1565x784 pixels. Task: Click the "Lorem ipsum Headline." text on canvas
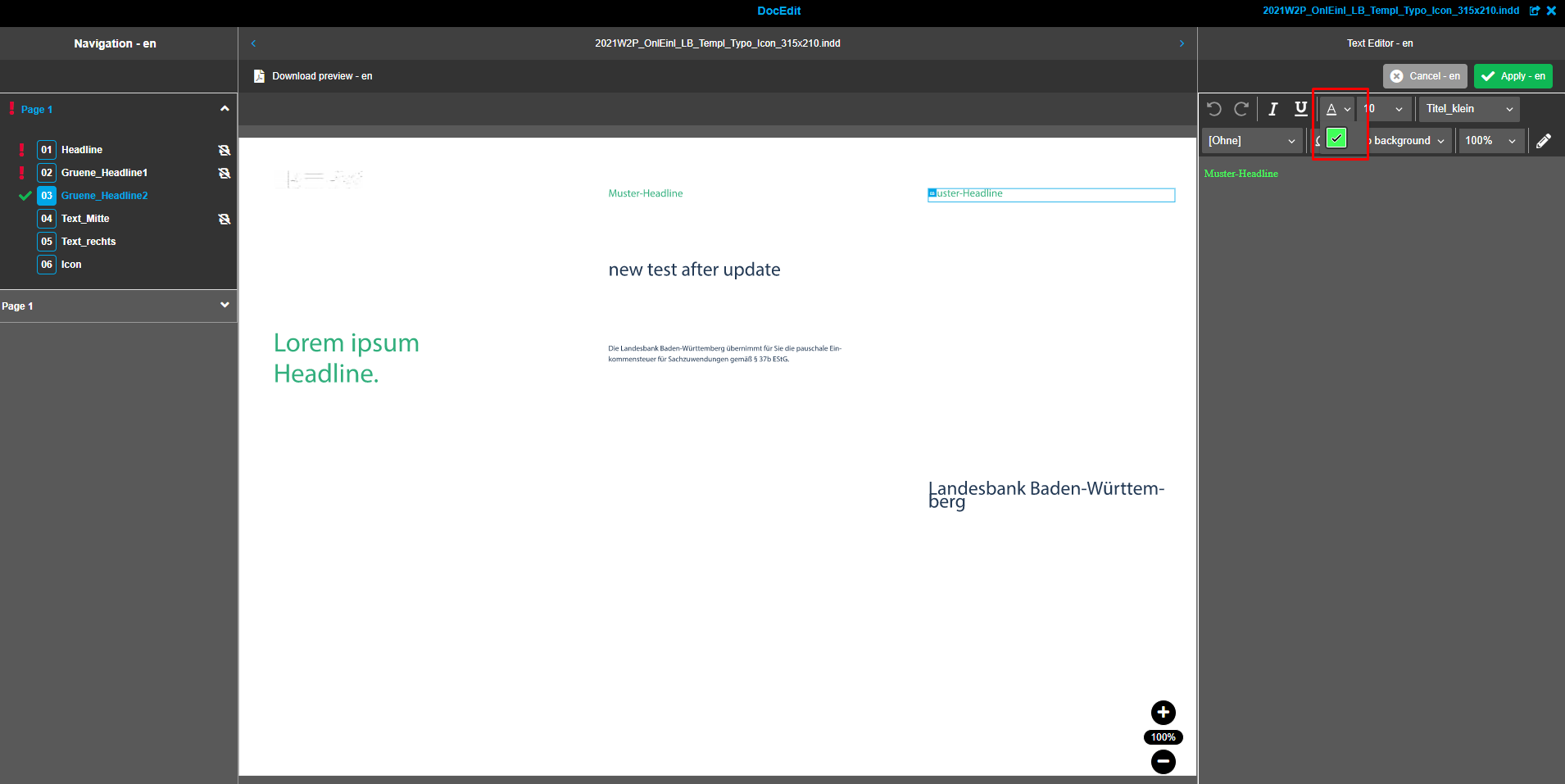(x=347, y=358)
